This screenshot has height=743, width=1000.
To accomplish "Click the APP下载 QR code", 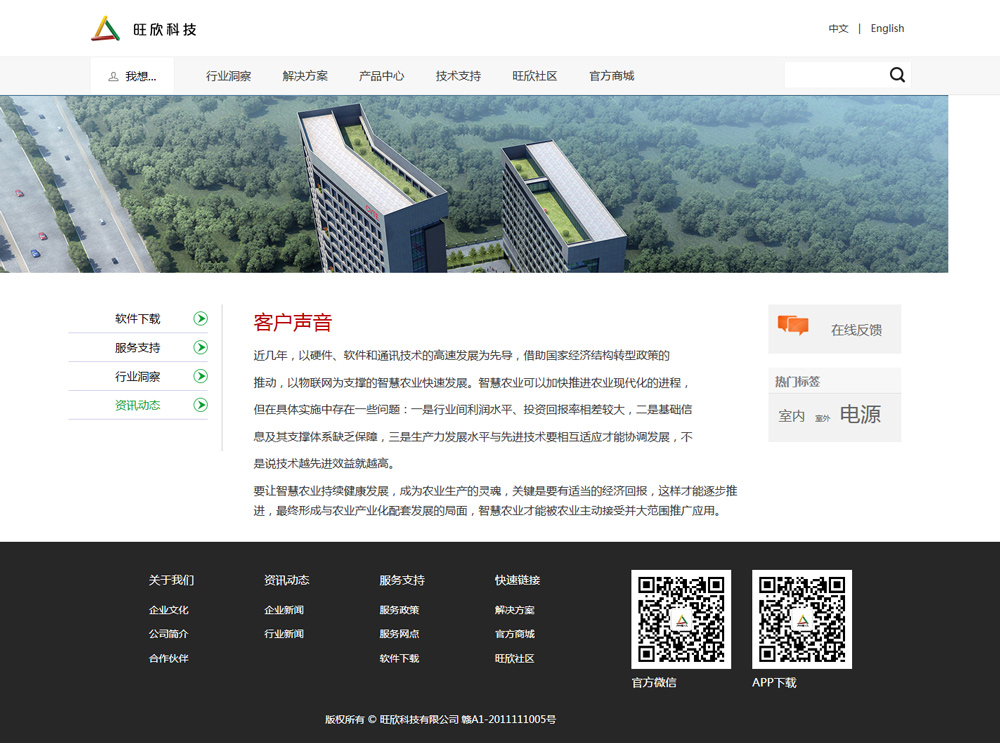I will pyautogui.click(x=802, y=619).
